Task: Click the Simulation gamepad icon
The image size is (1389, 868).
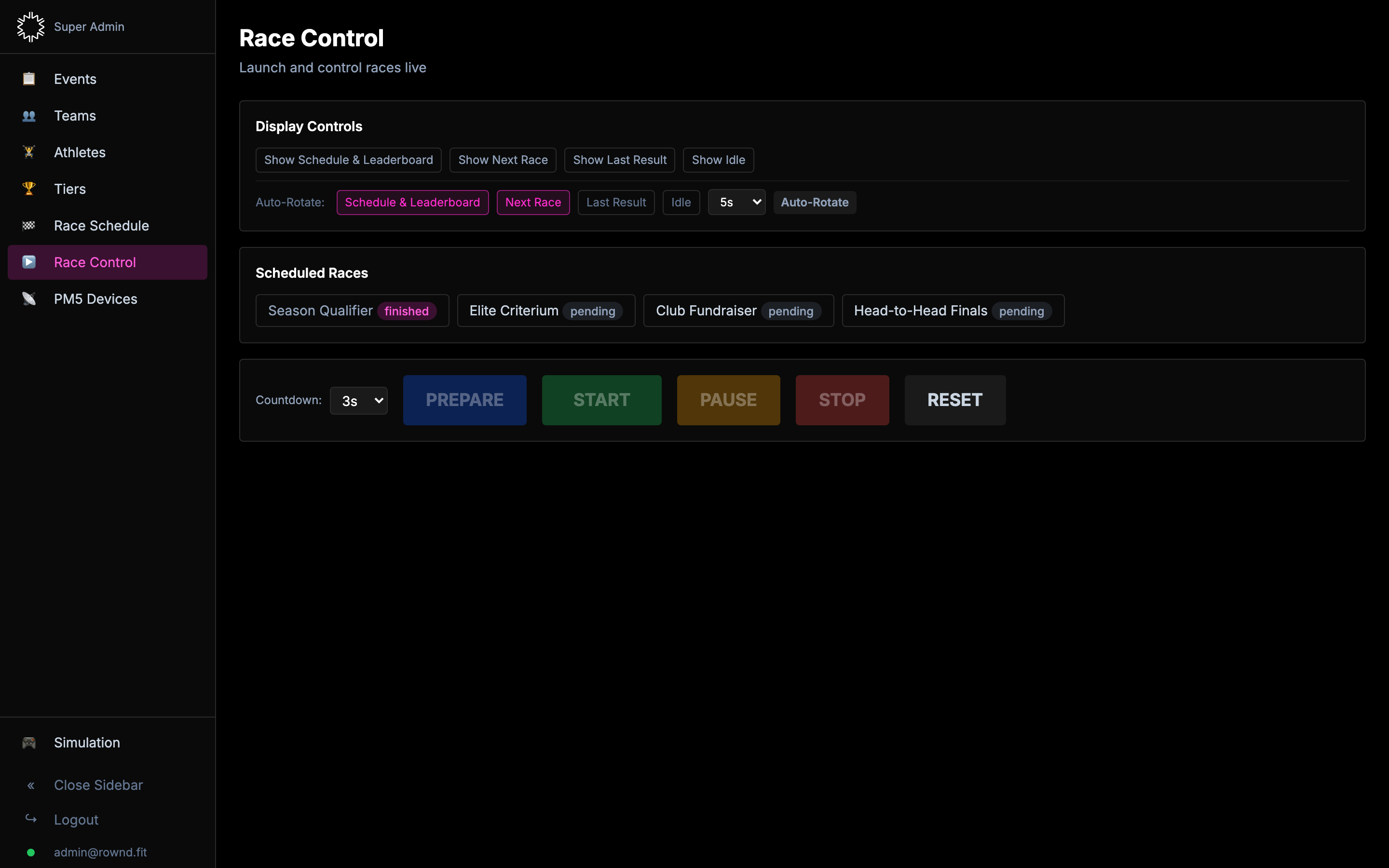Action: [29, 742]
